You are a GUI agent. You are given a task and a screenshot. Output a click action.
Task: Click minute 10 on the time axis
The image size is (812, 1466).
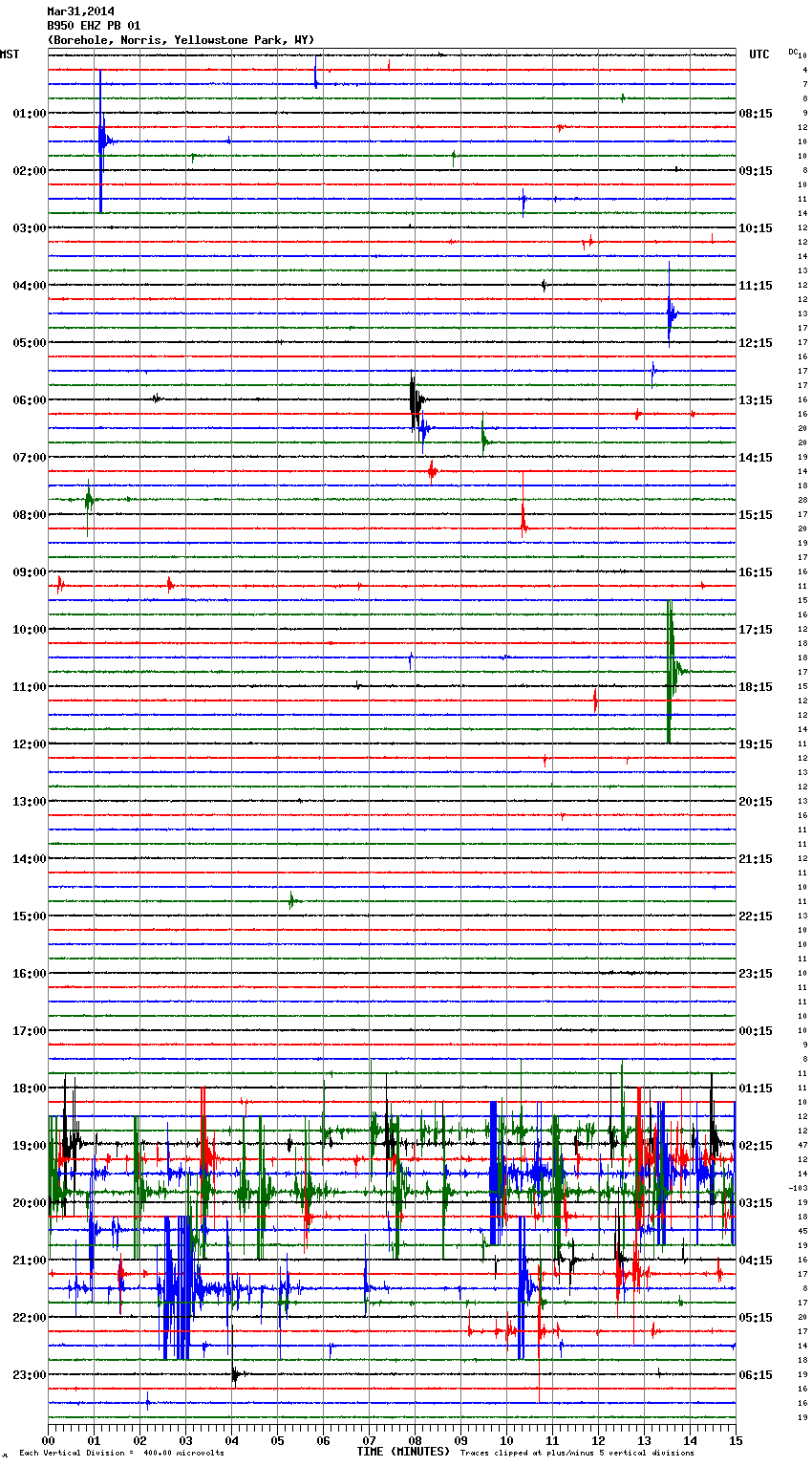coord(506,1440)
